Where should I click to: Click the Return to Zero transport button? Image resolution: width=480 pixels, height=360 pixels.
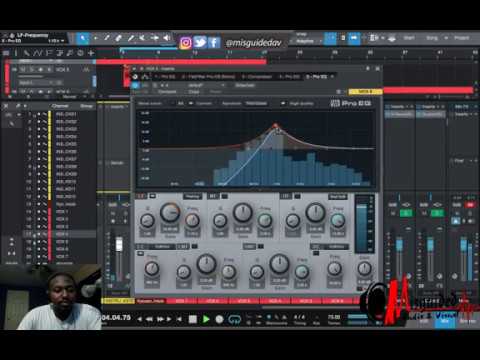[x=179, y=319]
